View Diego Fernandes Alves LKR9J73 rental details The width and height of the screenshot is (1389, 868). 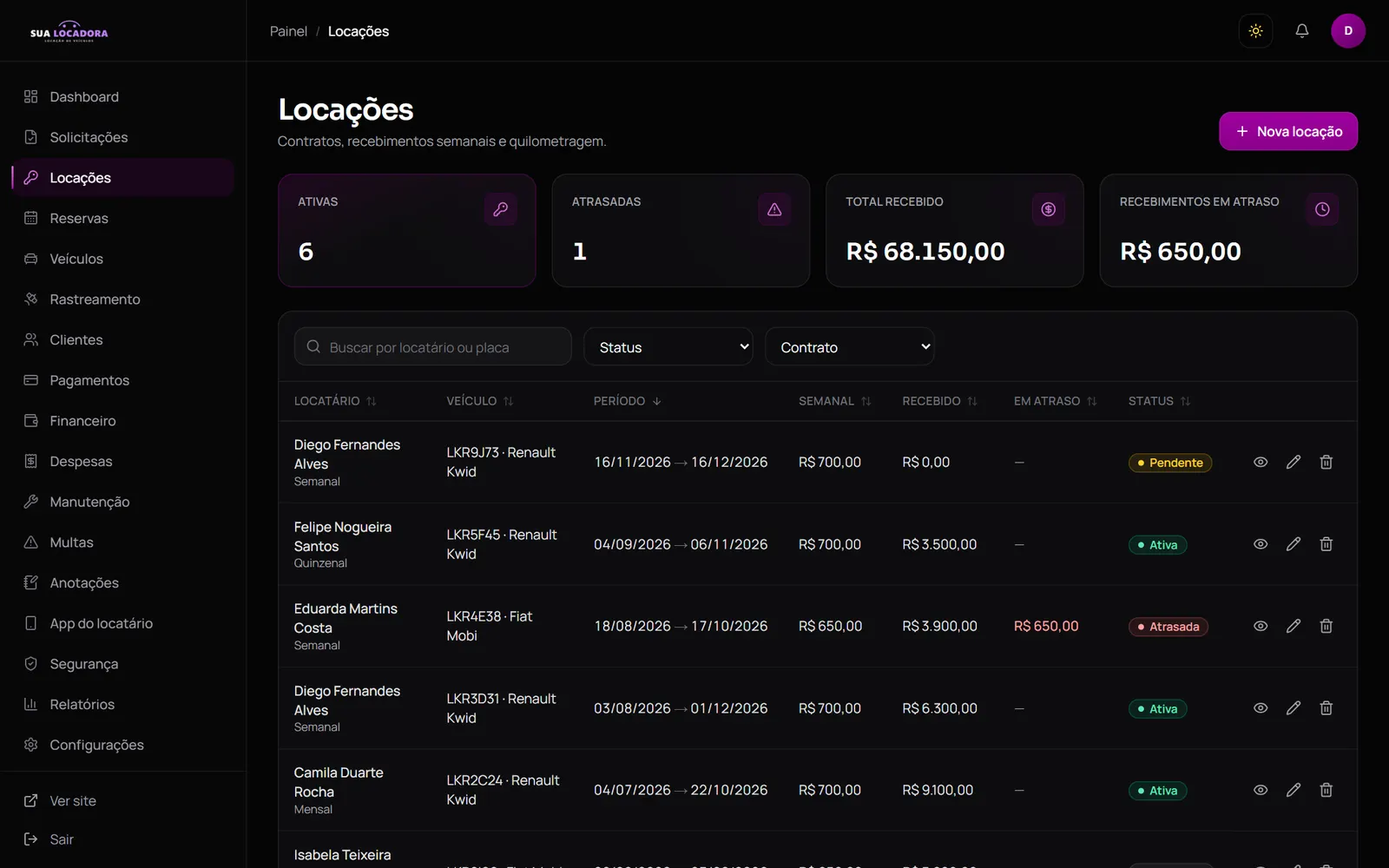1261,463
